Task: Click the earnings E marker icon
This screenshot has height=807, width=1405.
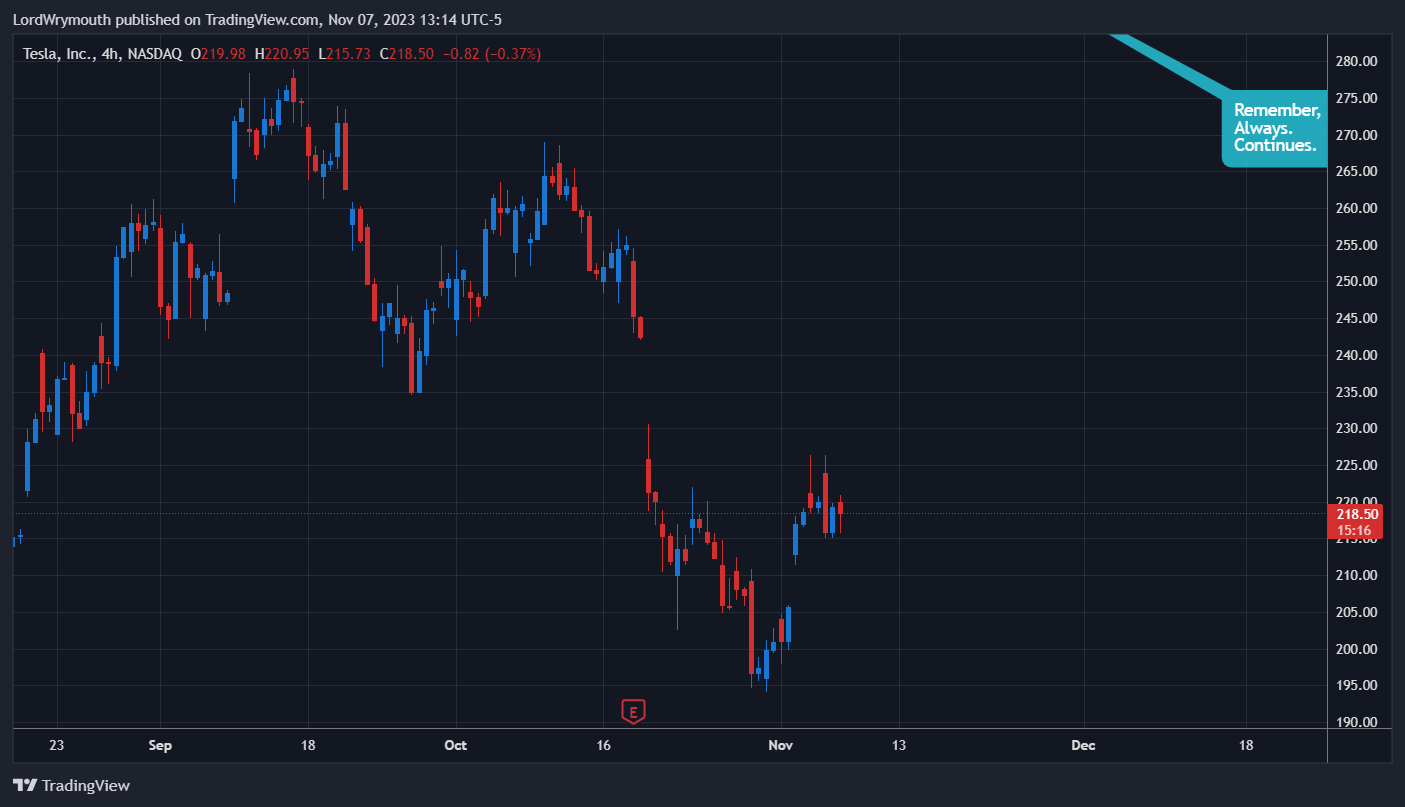Action: (x=632, y=711)
